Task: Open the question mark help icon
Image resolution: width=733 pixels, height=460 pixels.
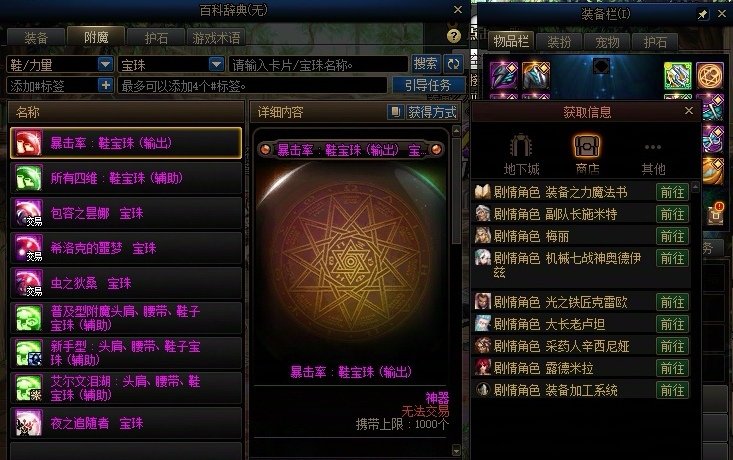Action: (453, 36)
